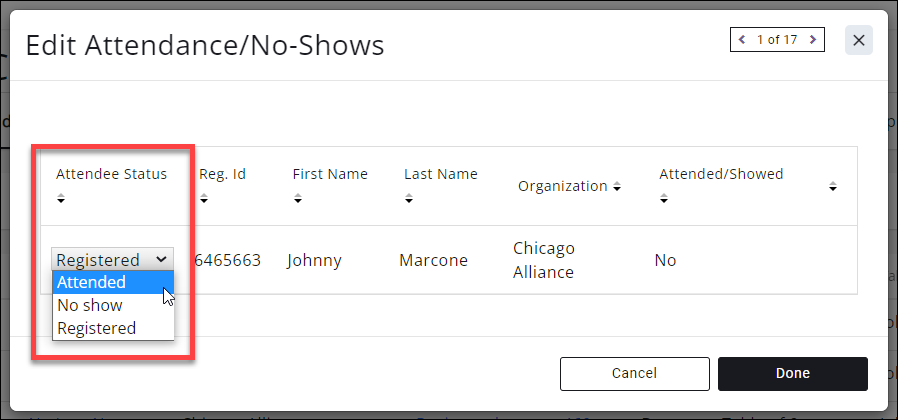Pick Registered option in dropdown list
This screenshot has height=420, width=898.
point(97,327)
